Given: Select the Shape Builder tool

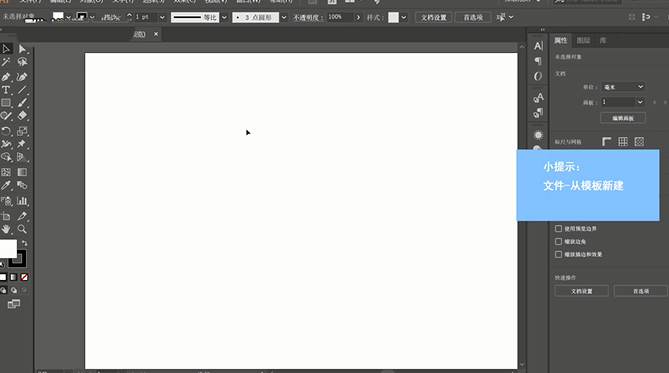Looking at the screenshot, I should [6, 157].
